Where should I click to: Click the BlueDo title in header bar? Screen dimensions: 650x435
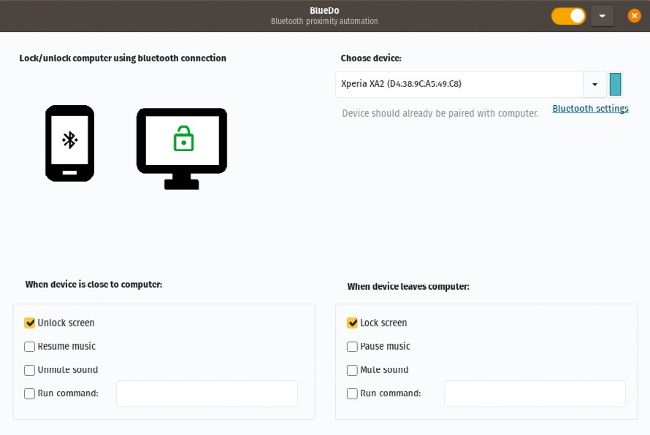coord(324,10)
